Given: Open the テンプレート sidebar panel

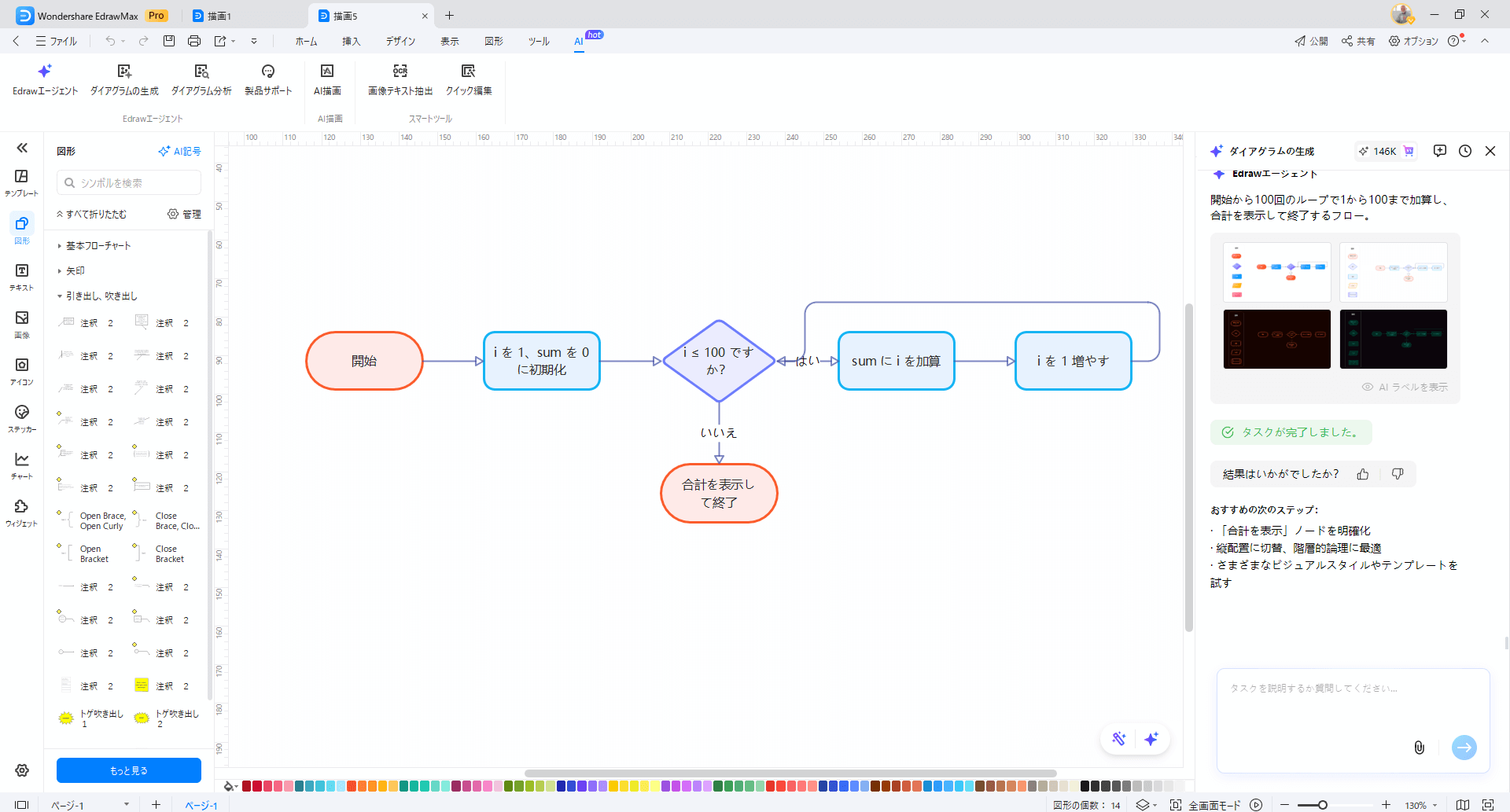Looking at the screenshot, I should [x=21, y=182].
